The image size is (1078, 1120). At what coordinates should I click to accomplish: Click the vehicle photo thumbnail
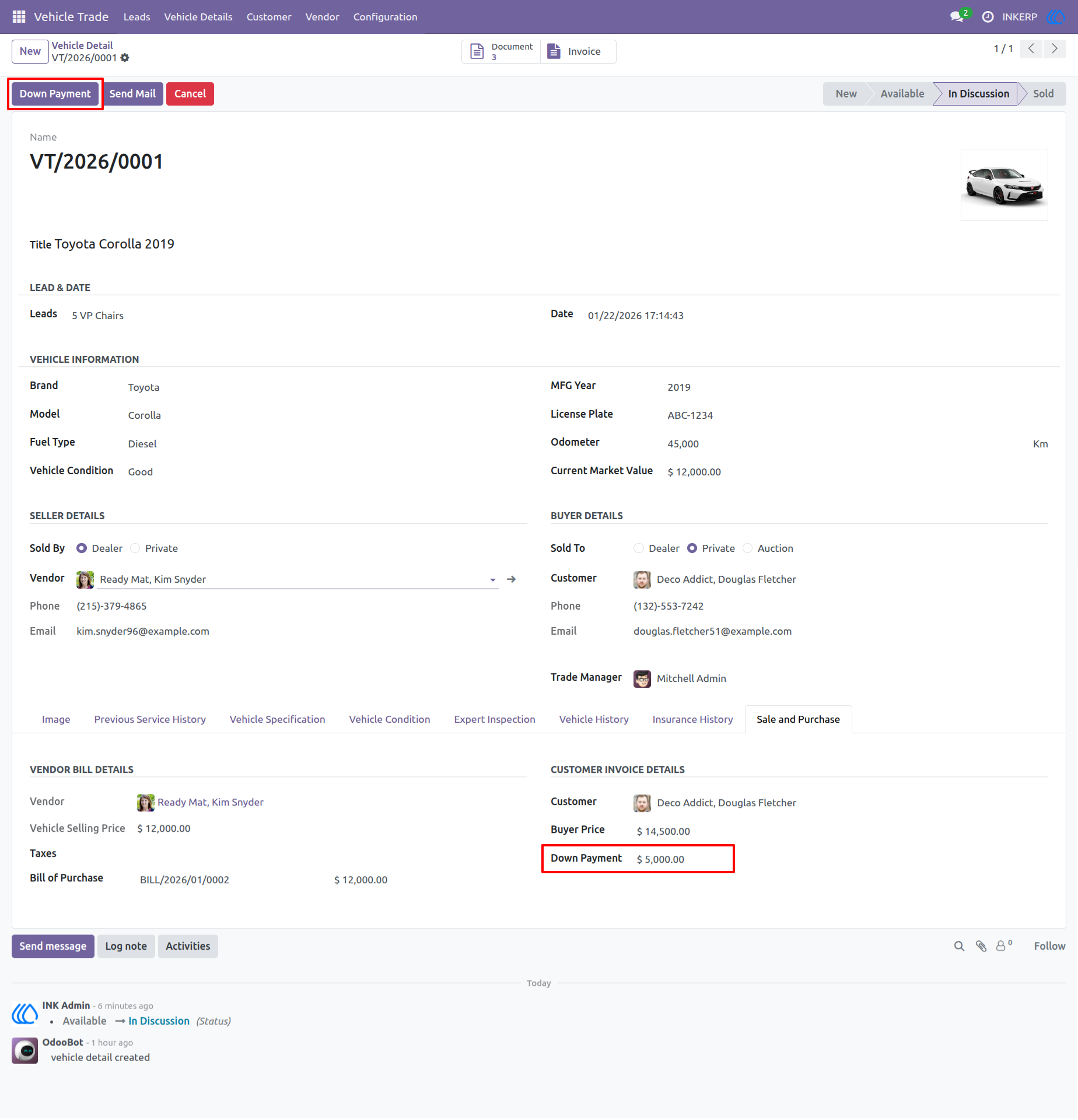pos(1005,185)
